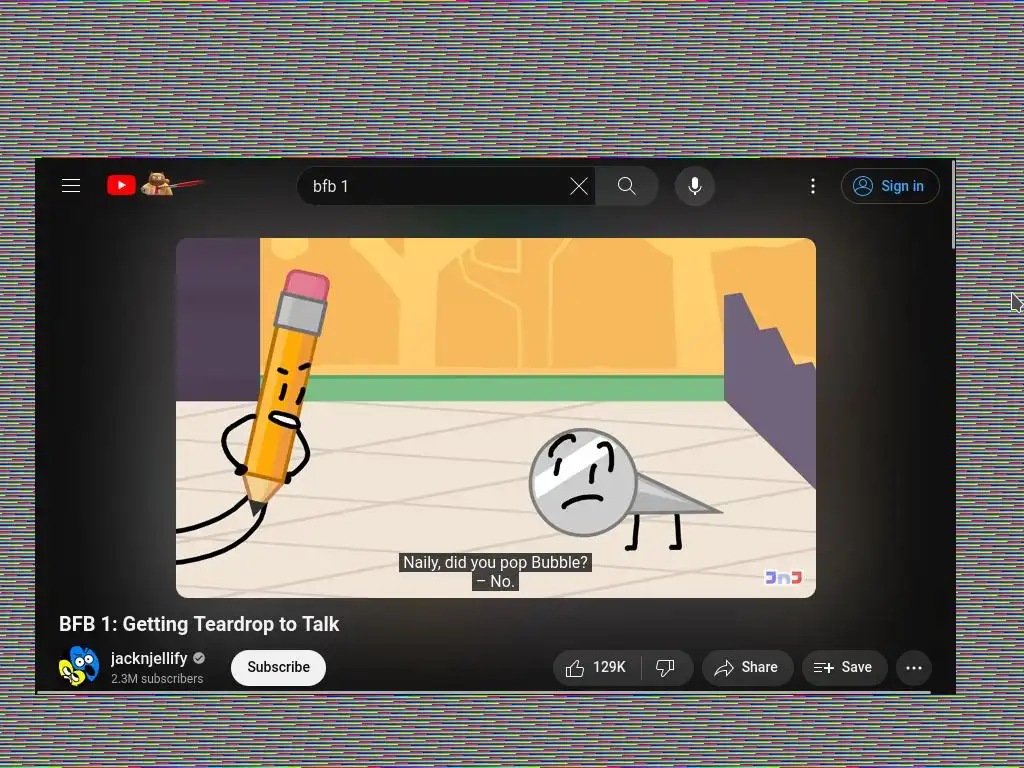Click the magnifier search button

click(x=626, y=186)
